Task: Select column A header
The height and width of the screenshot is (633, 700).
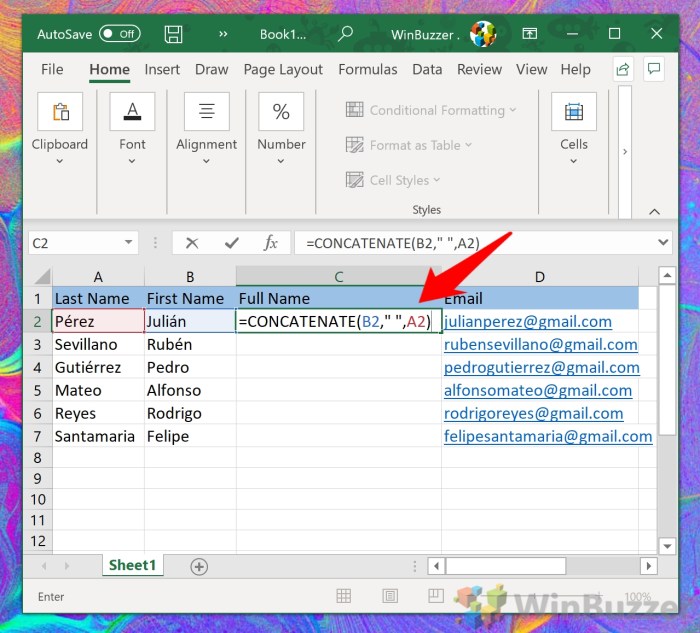Action: click(x=98, y=277)
